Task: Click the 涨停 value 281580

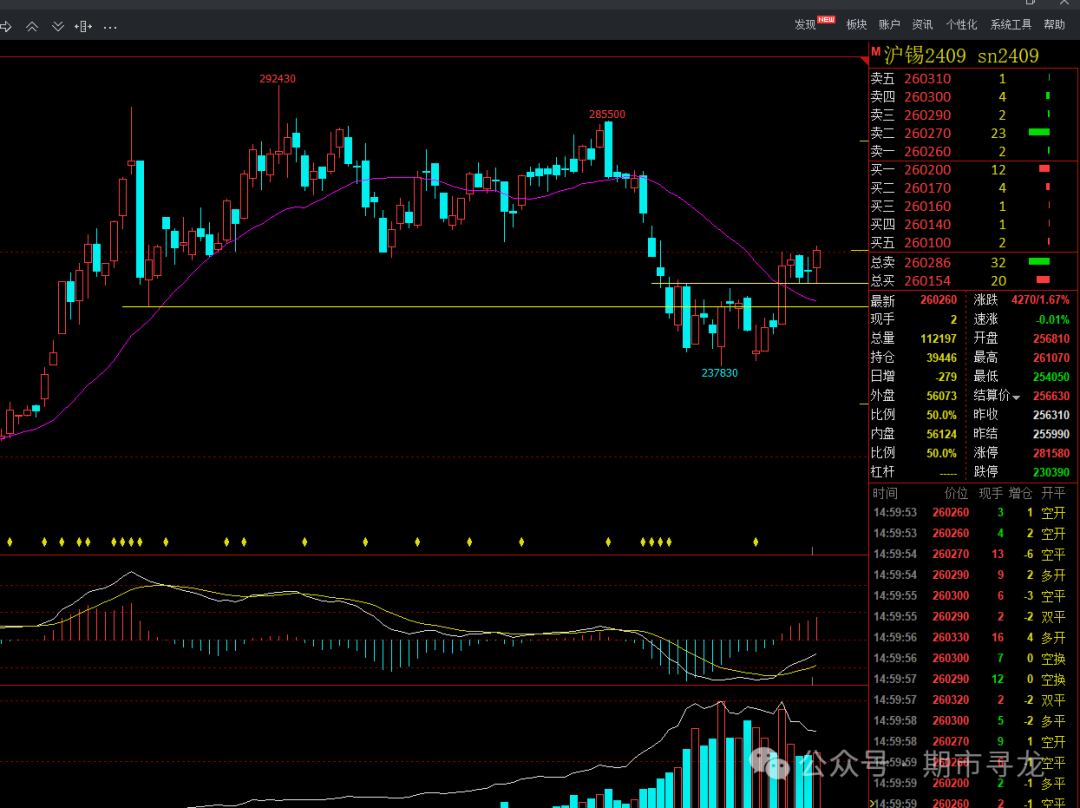Action: 1051,453
